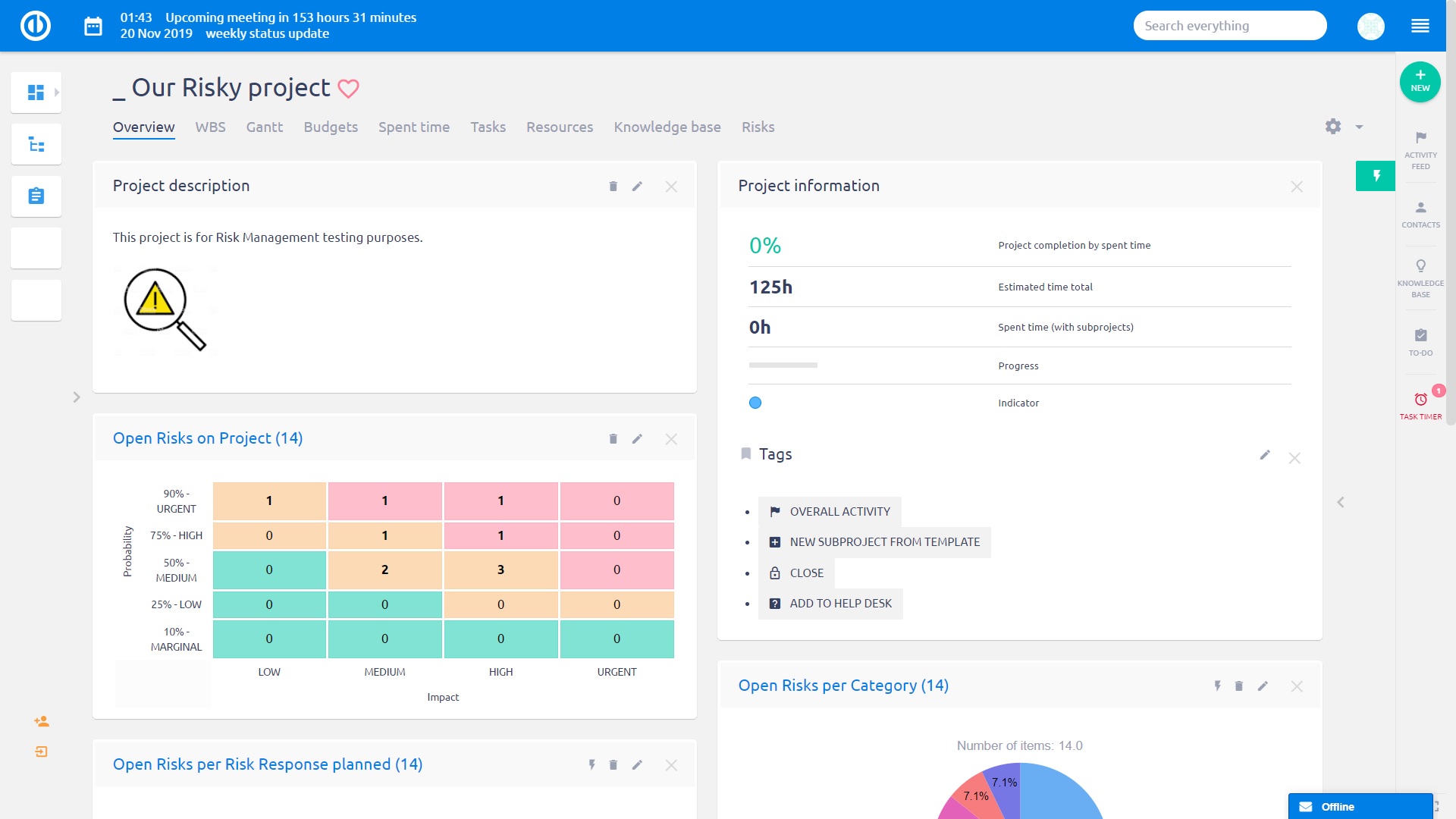Open the Tasks tab
1456x819 pixels.
[x=488, y=127]
